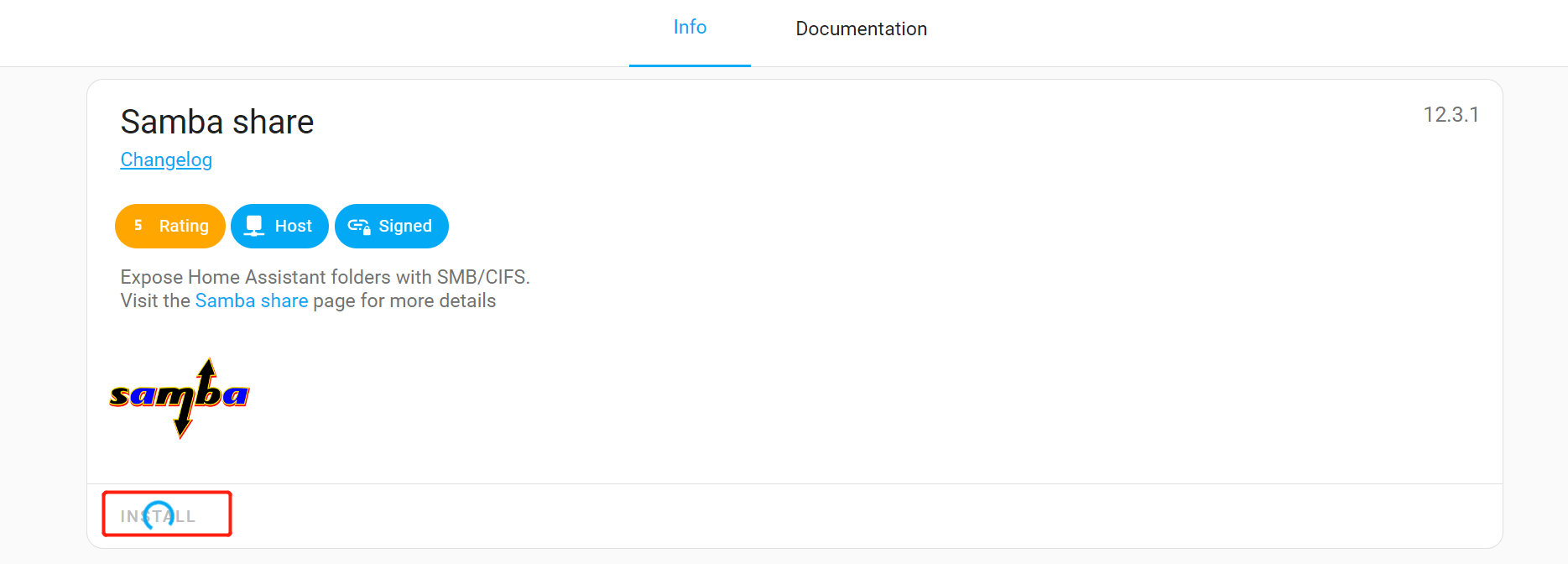Click the Expose Home Assistant folders description
The height and width of the screenshot is (564, 1568).
coord(326,277)
